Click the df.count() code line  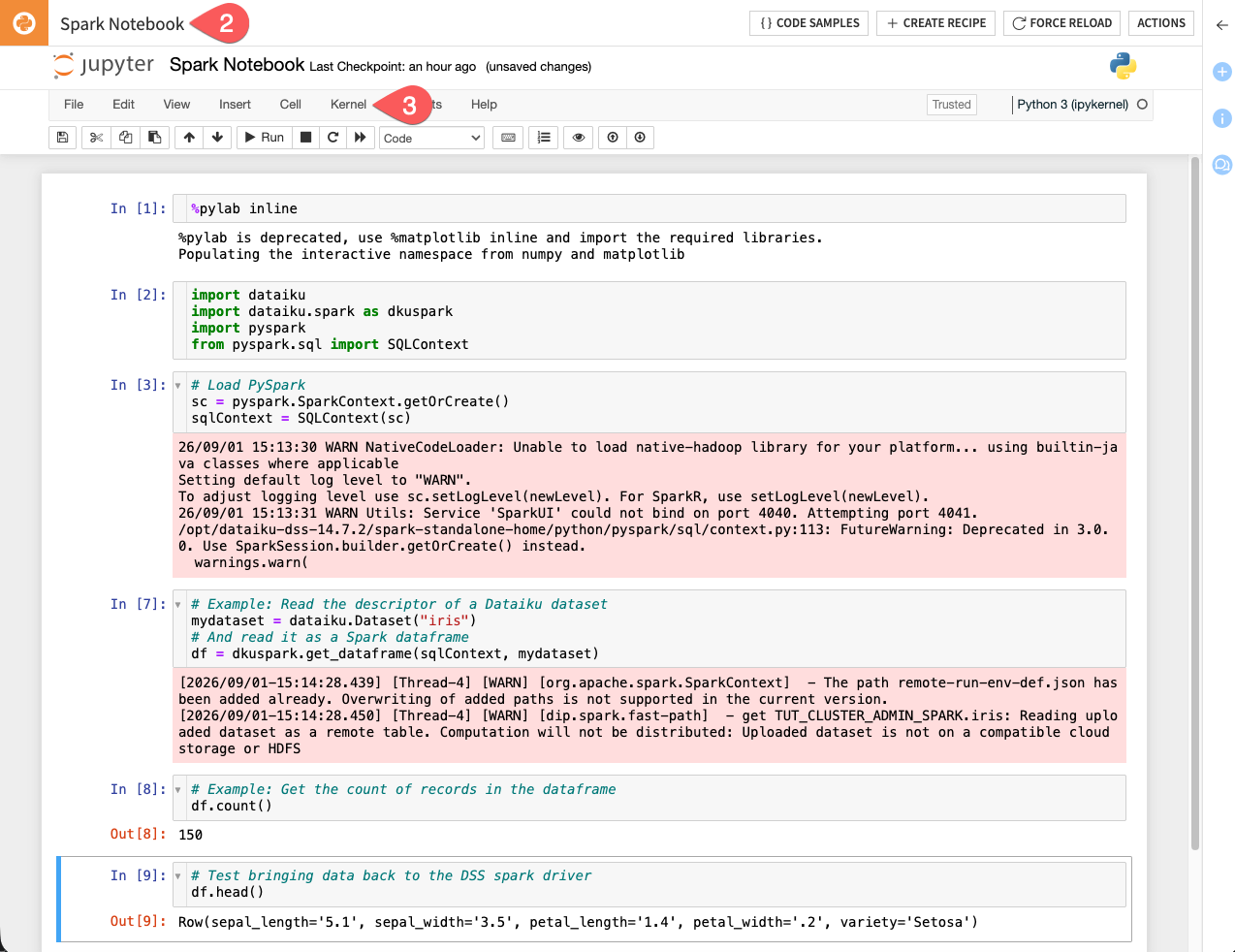pos(231,806)
